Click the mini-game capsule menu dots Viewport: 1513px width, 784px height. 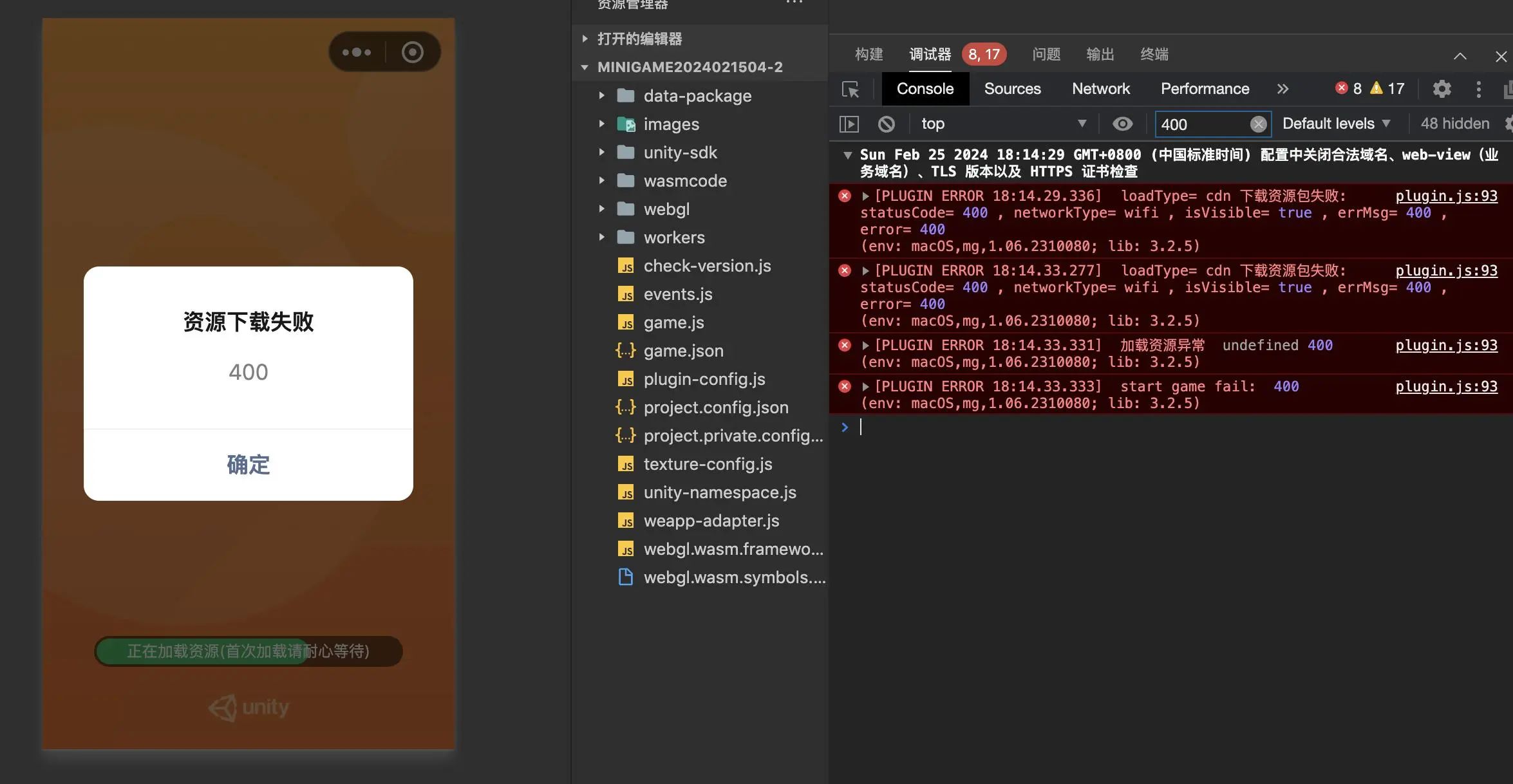(357, 52)
